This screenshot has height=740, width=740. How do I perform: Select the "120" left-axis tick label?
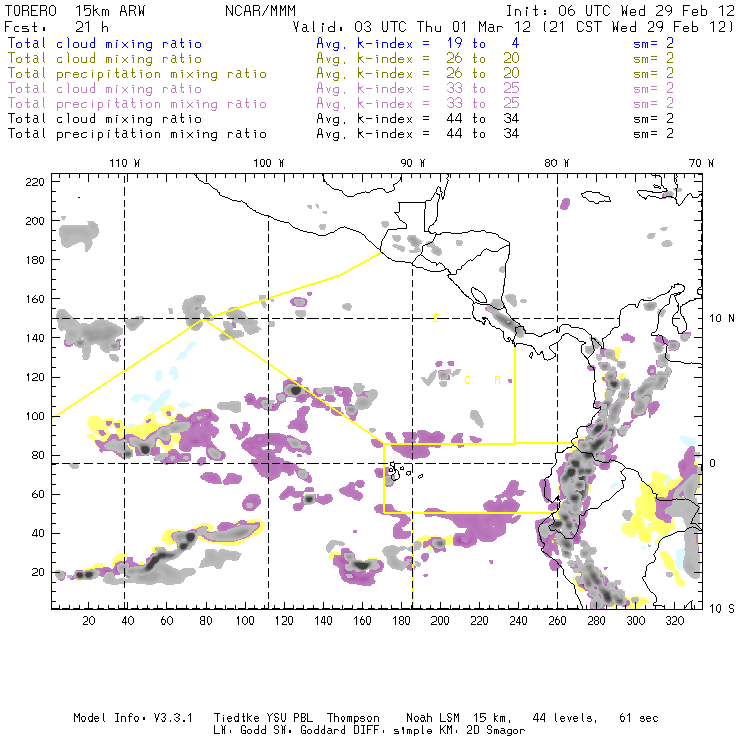35,378
